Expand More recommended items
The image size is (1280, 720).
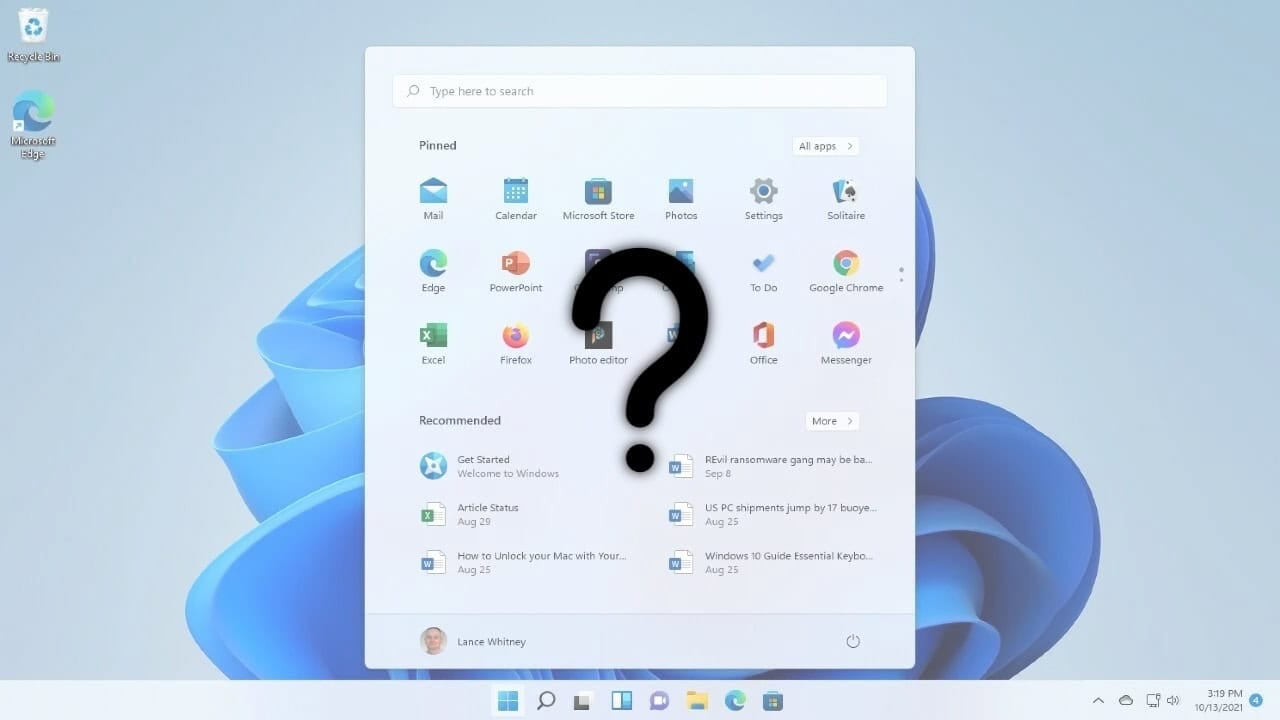[x=832, y=421]
